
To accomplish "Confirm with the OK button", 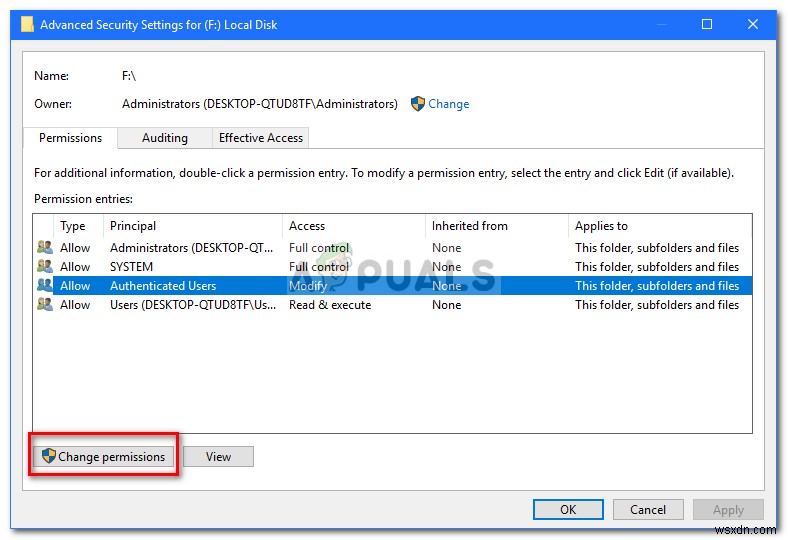I will pos(568,509).
